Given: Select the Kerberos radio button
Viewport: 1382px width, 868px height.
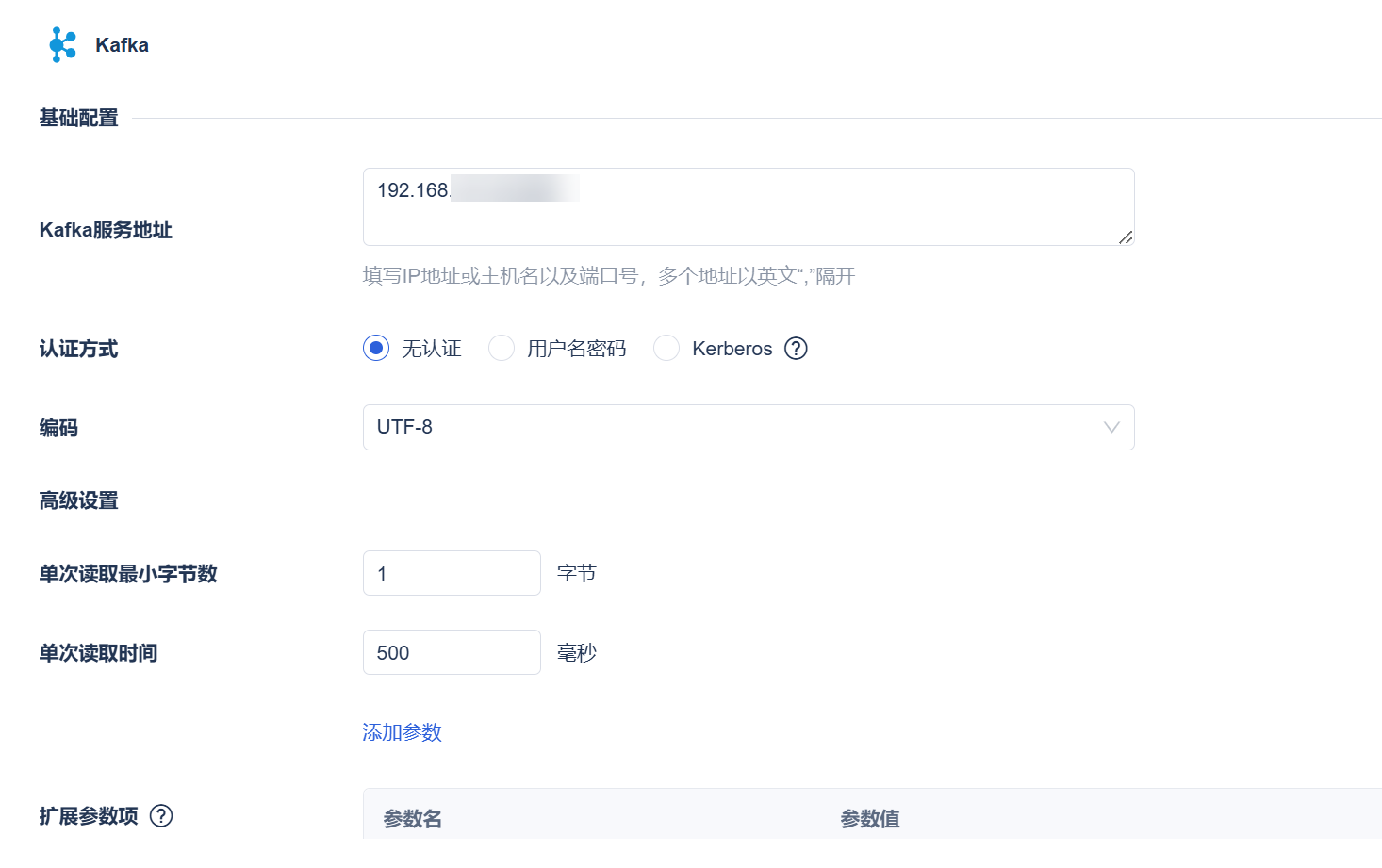Looking at the screenshot, I should (666, 349).
